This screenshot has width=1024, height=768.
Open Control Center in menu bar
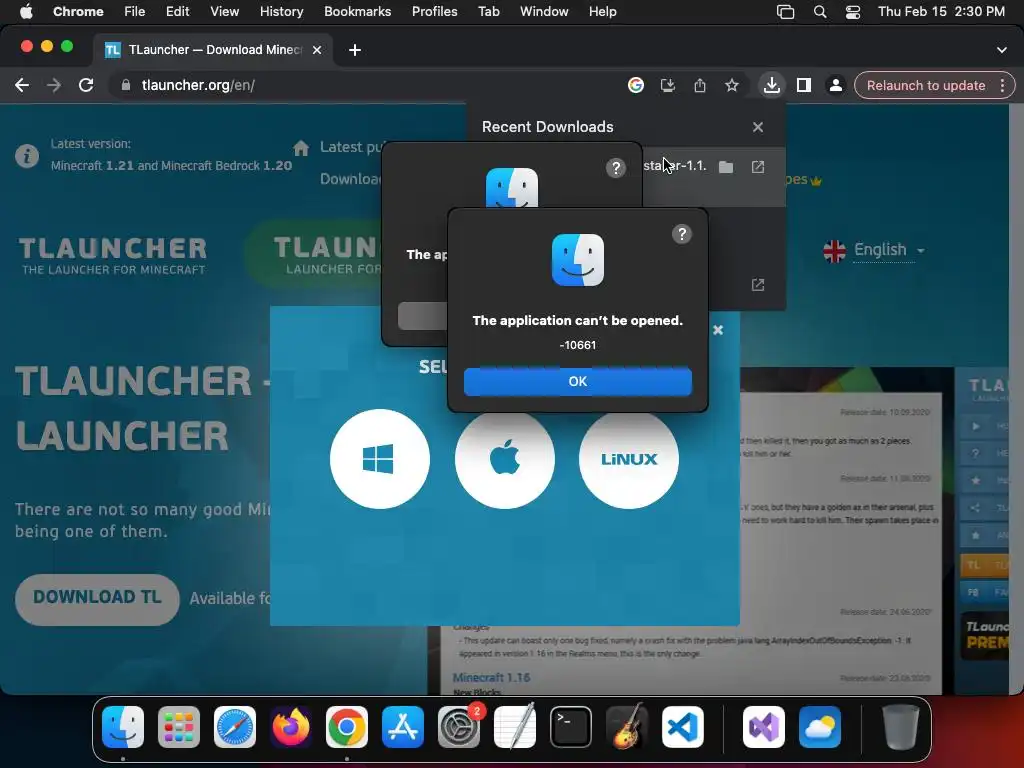[x=852, y=12]
